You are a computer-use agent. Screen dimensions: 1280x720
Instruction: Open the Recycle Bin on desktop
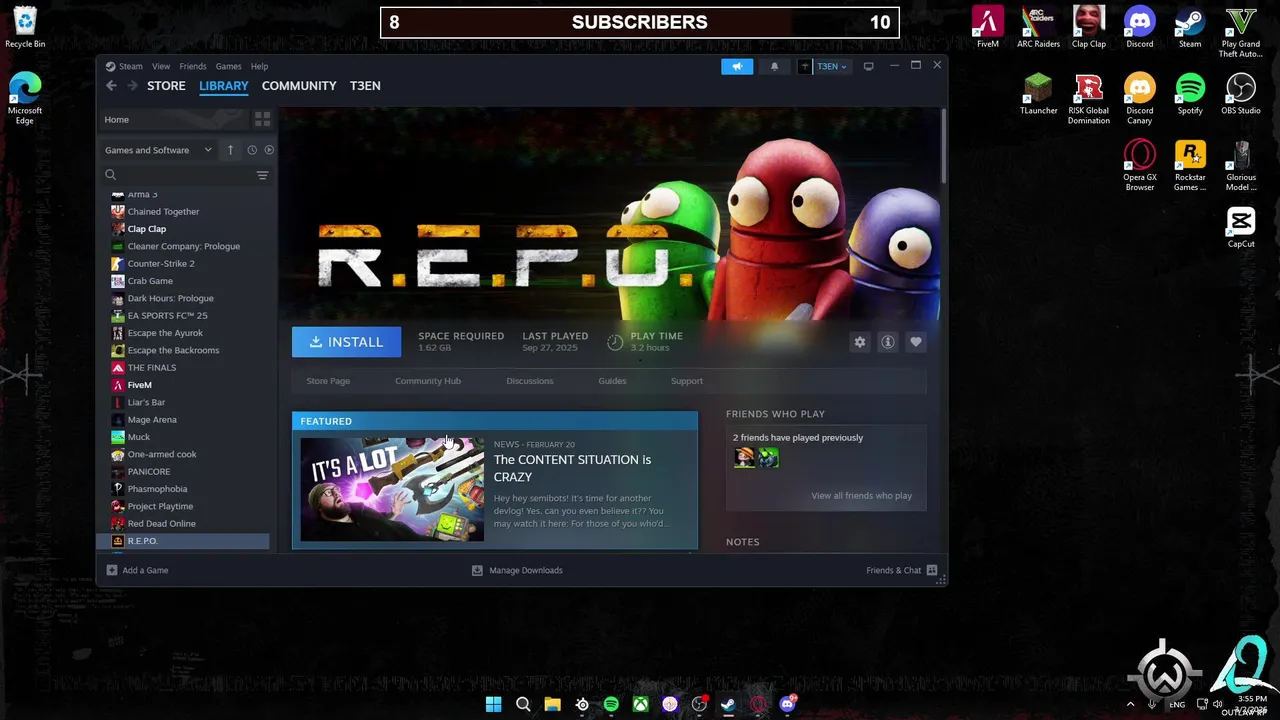point(25,27)
